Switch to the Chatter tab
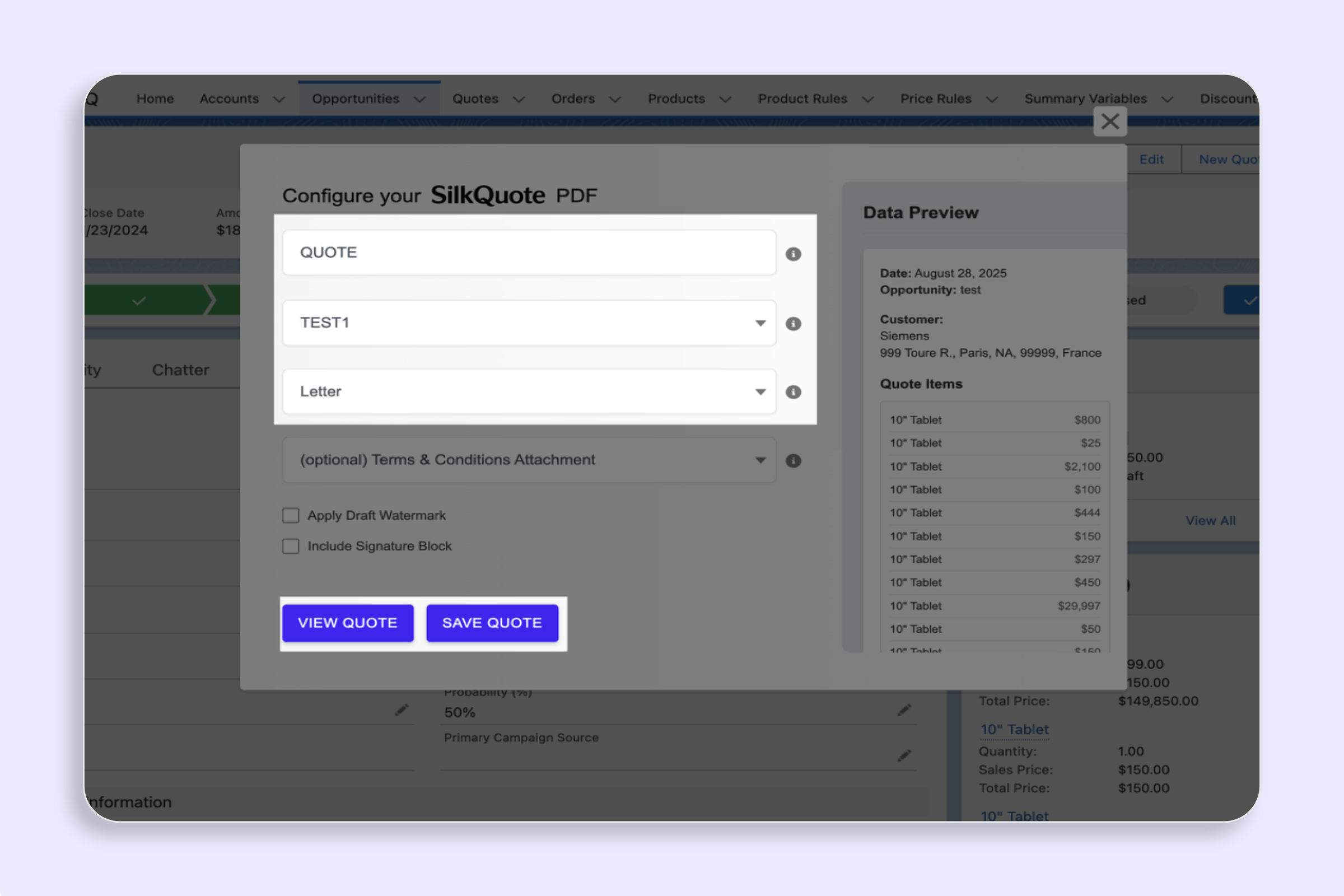Screen dimensions: 1344x896 coord(180,370)
